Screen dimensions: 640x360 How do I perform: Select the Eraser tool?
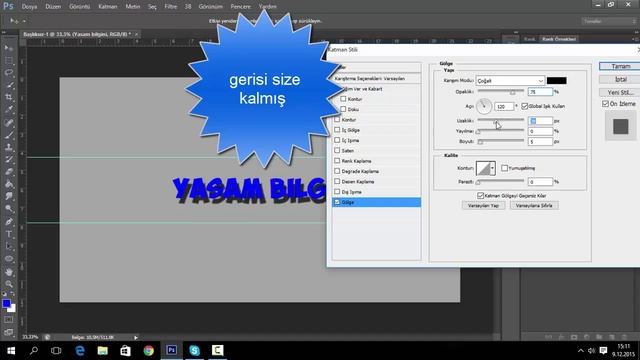pyautogui.click(x=9, y=172)
